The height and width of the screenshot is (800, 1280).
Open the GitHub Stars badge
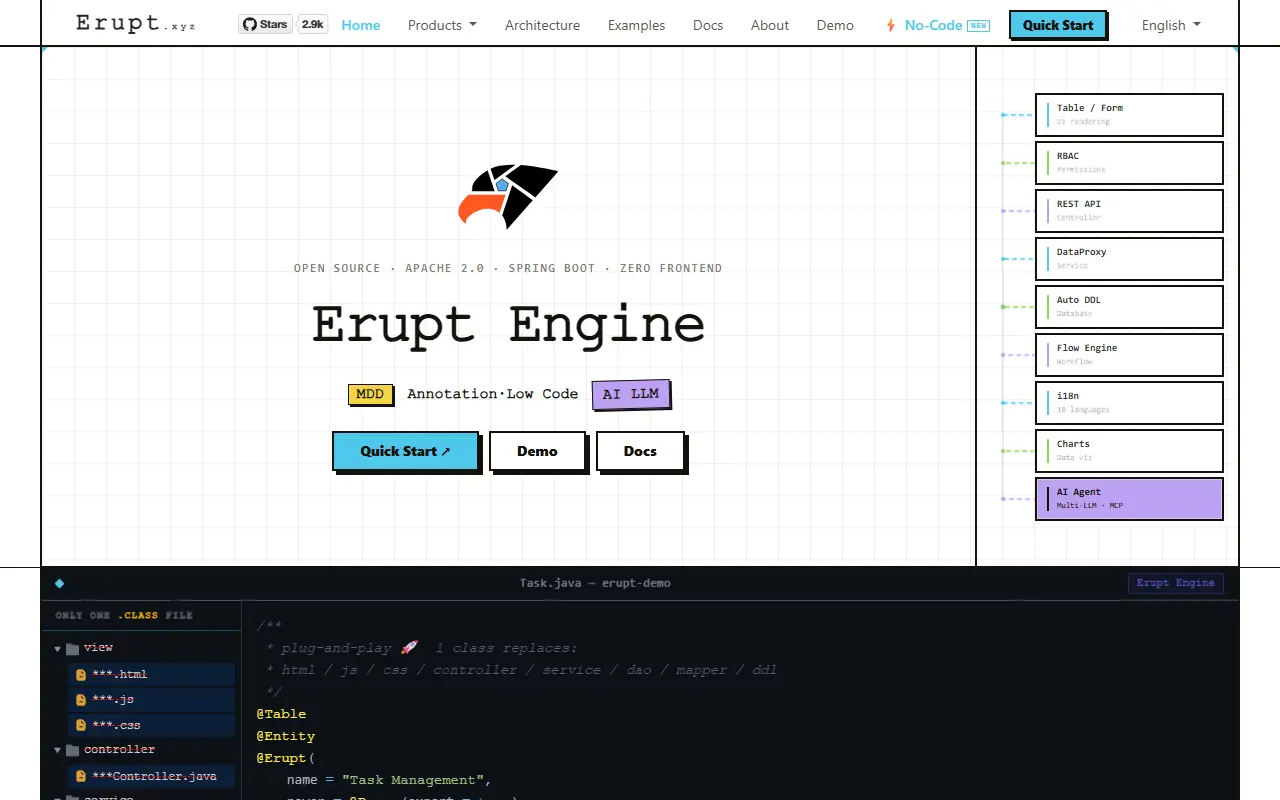(266, 24)
